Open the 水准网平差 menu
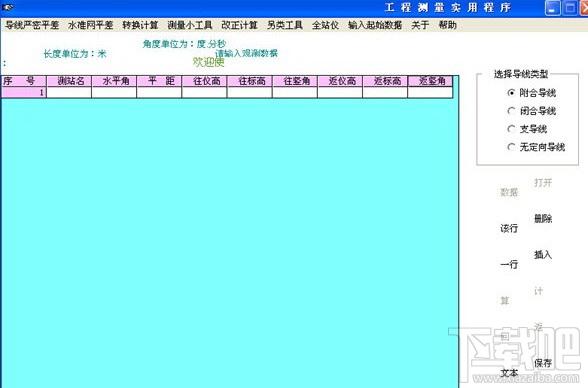The height and width of the screenshot is (388, 588). [x=90, y=25]
